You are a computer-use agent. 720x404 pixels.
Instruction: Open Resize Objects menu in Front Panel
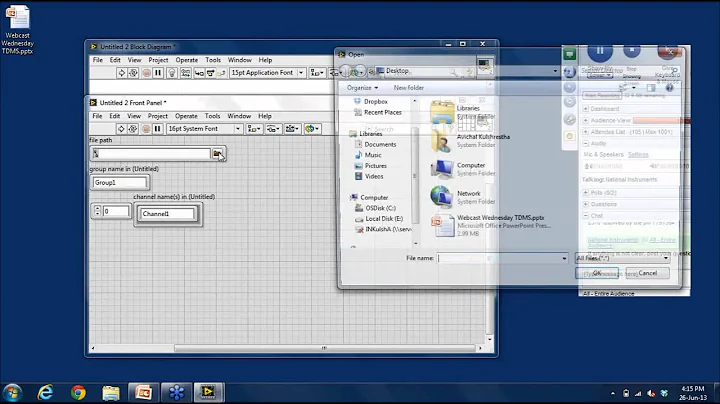tap(292, 129)
